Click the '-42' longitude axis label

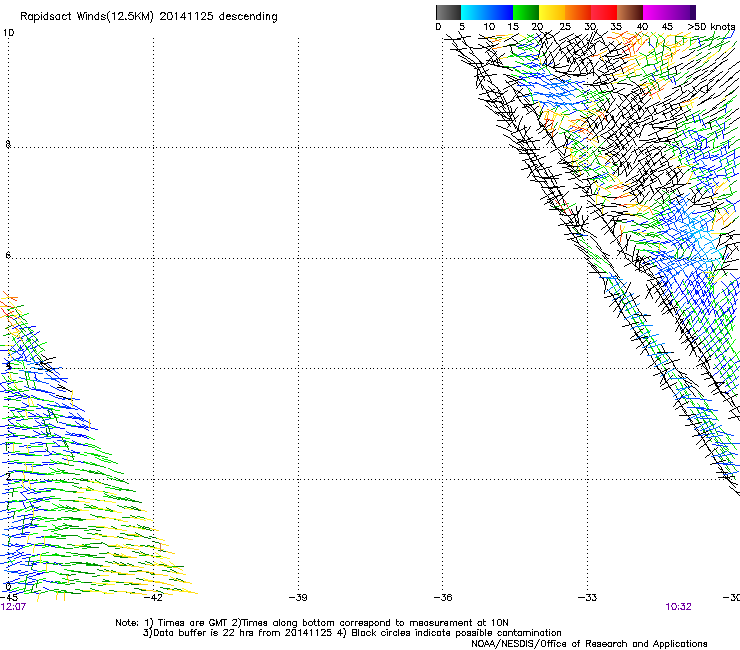153,598
